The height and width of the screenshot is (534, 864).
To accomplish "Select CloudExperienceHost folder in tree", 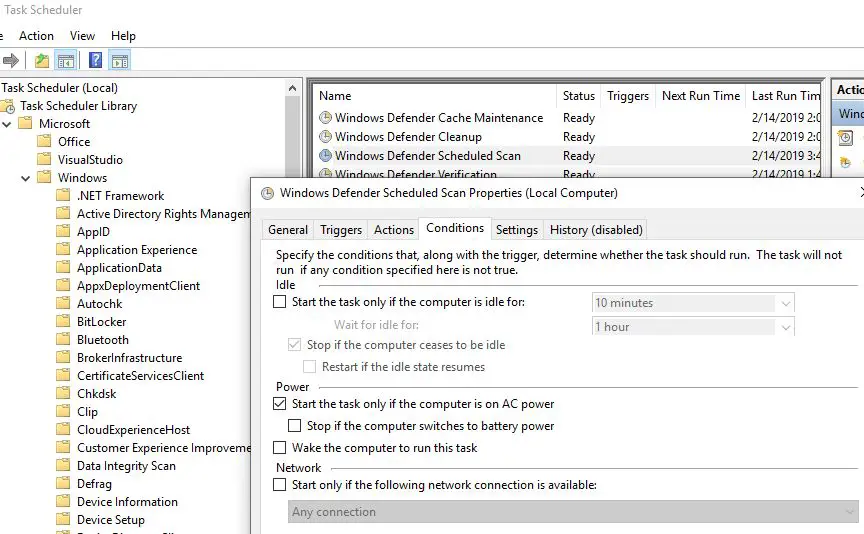I will tap(133, 430).
